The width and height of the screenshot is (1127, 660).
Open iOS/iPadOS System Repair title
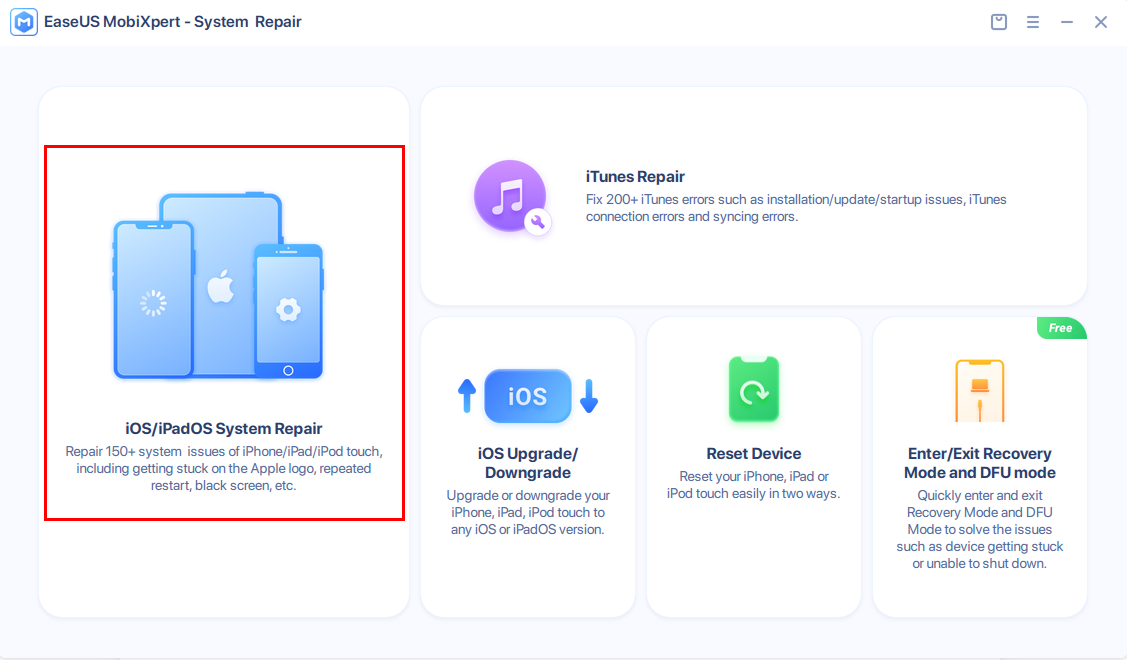(x=224, y=429)
